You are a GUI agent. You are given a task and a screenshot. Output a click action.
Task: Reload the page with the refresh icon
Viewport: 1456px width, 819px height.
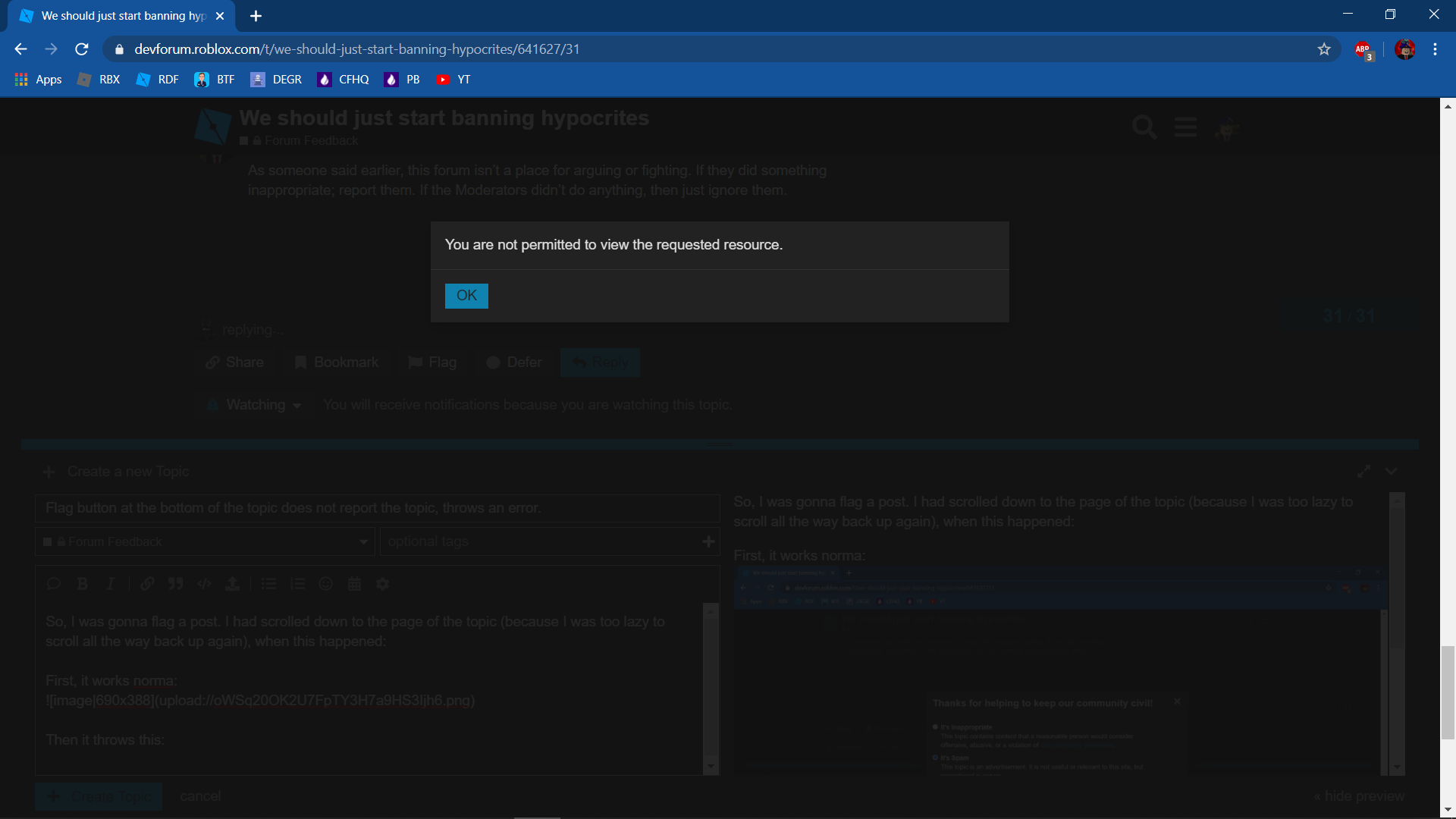click(x=82, y=49)
